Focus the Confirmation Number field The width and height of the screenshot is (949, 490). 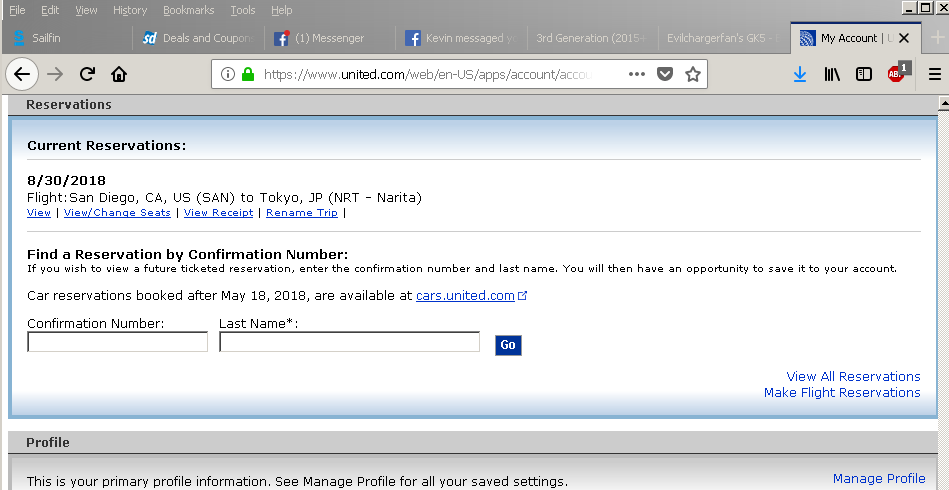pyautogui.click(x=117, y=342)
